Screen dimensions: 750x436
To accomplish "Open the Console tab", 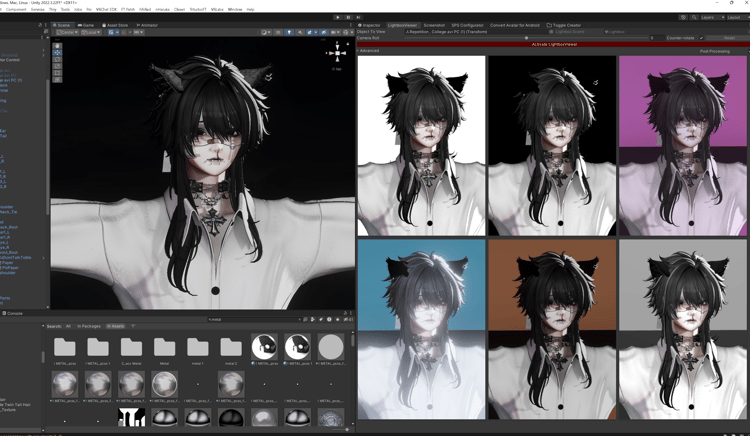I will 12,314.
